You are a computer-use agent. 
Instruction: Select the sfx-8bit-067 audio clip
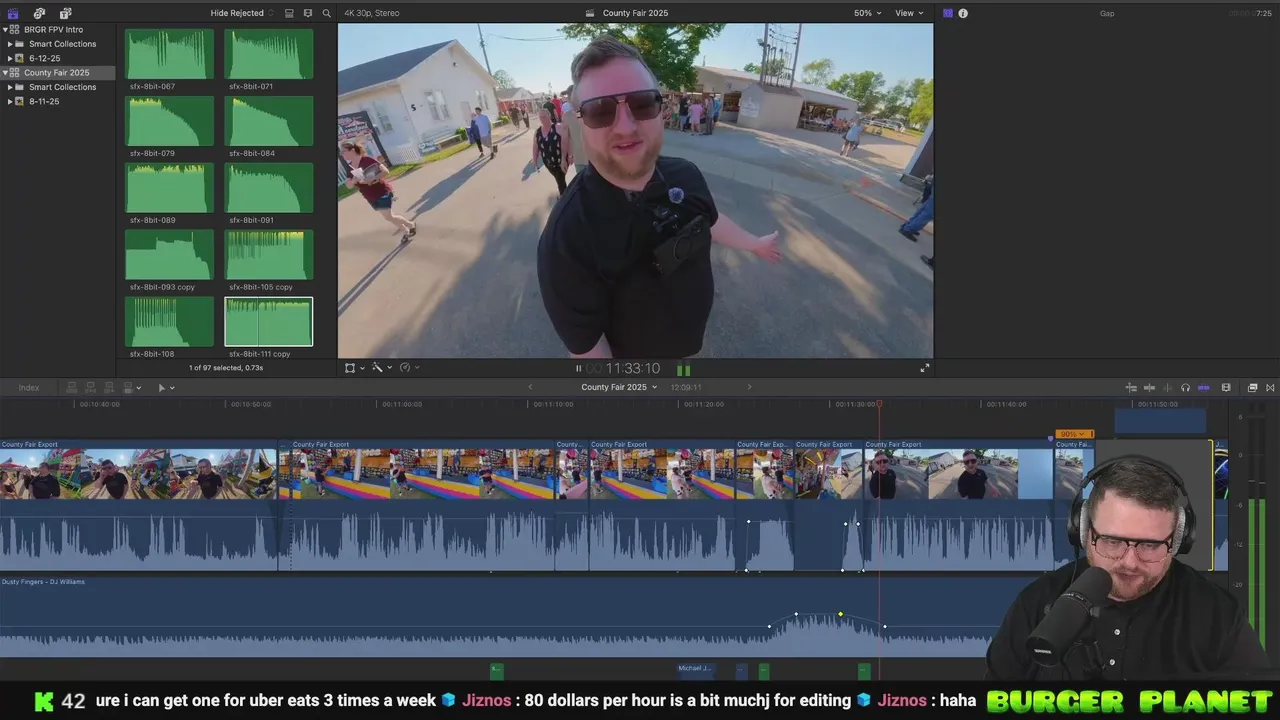click(169, 54)
